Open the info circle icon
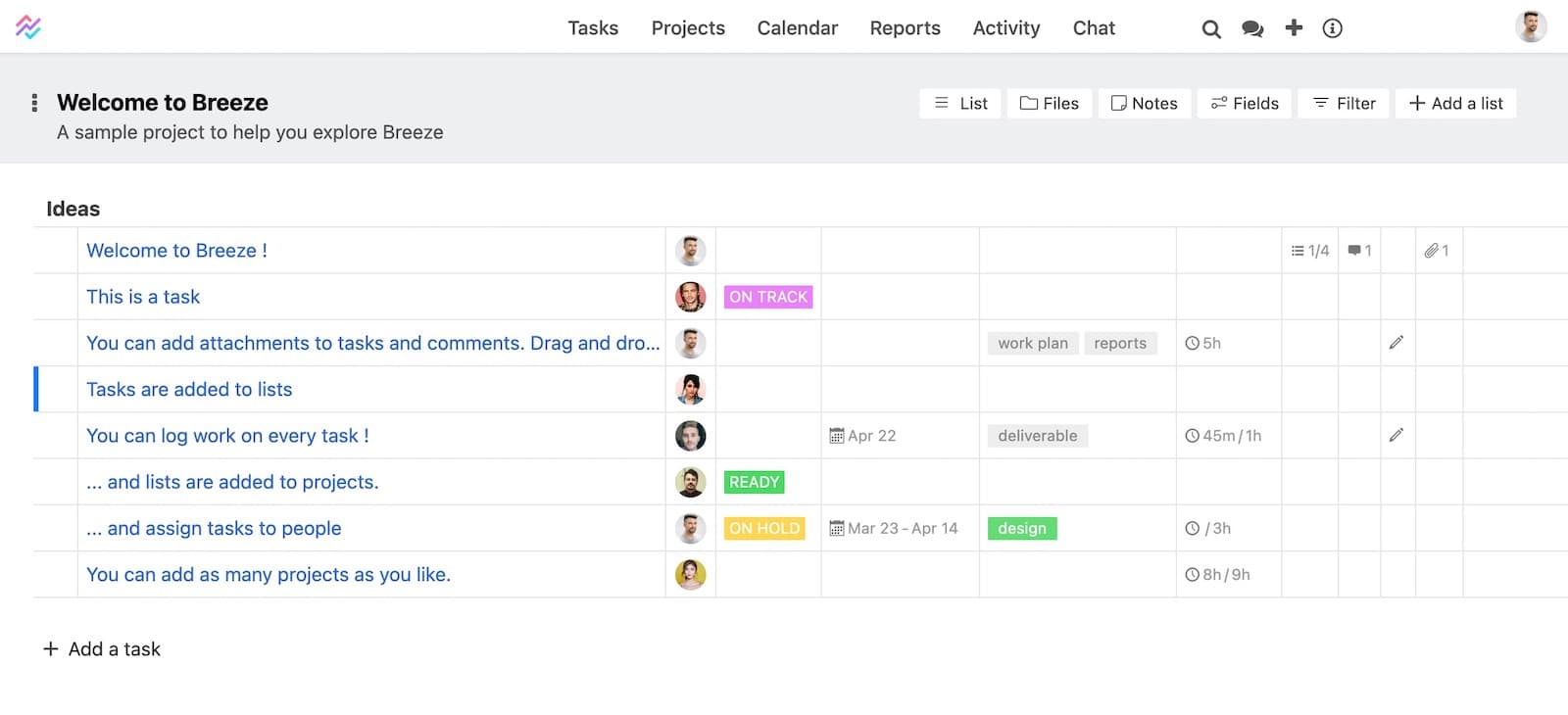The width and height of the screenshot is (1568, 715). (1332, 28)
